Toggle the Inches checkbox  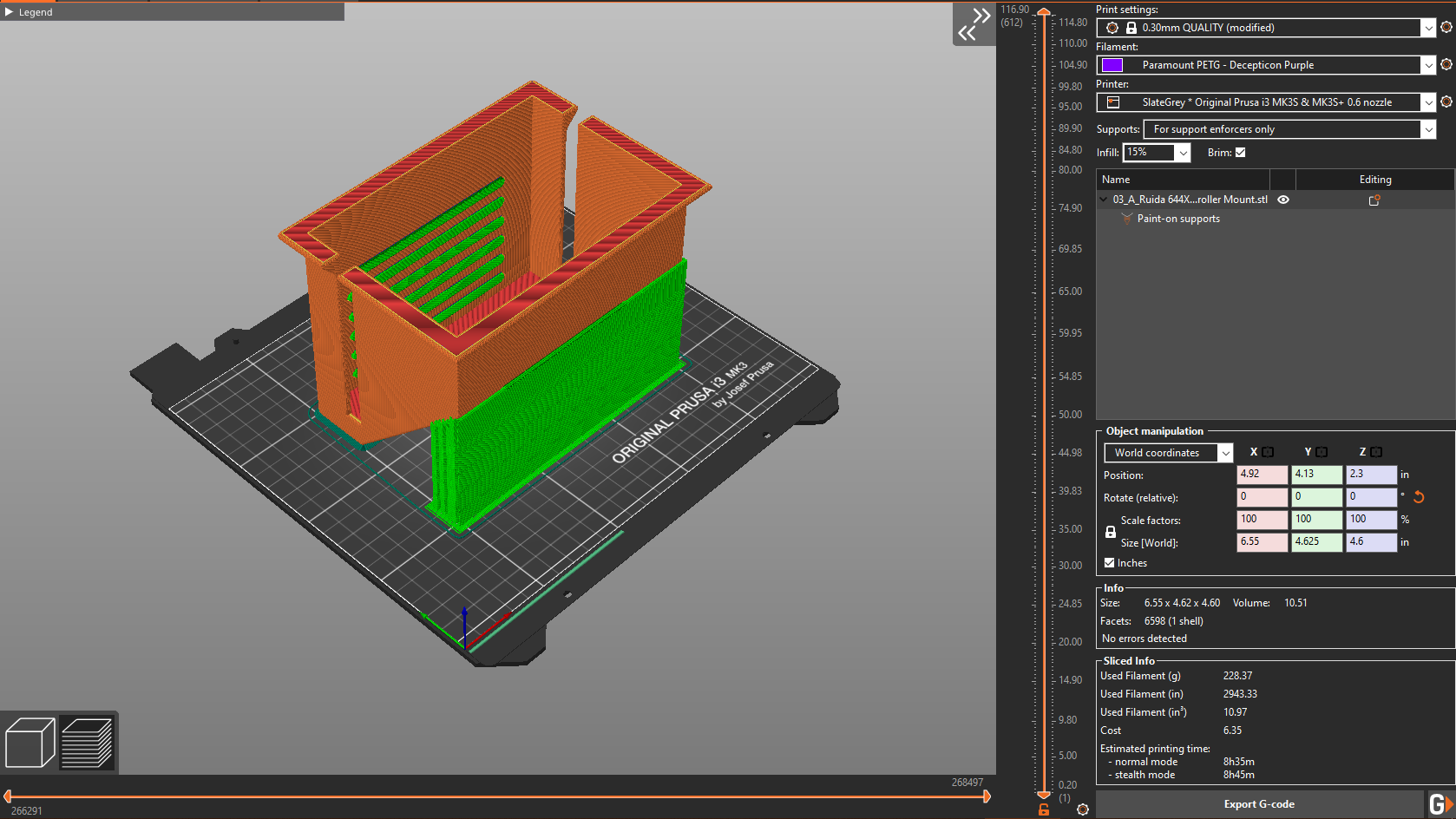[x=1110, y=563]
